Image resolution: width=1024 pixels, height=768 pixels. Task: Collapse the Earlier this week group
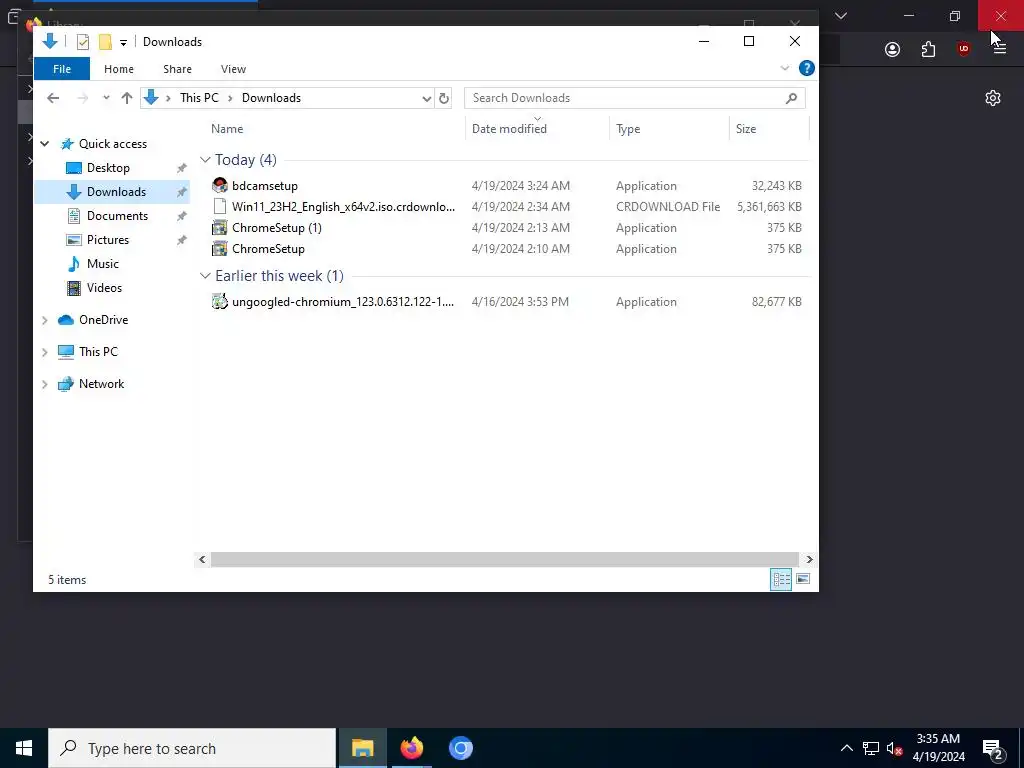(x=205, y=276)
